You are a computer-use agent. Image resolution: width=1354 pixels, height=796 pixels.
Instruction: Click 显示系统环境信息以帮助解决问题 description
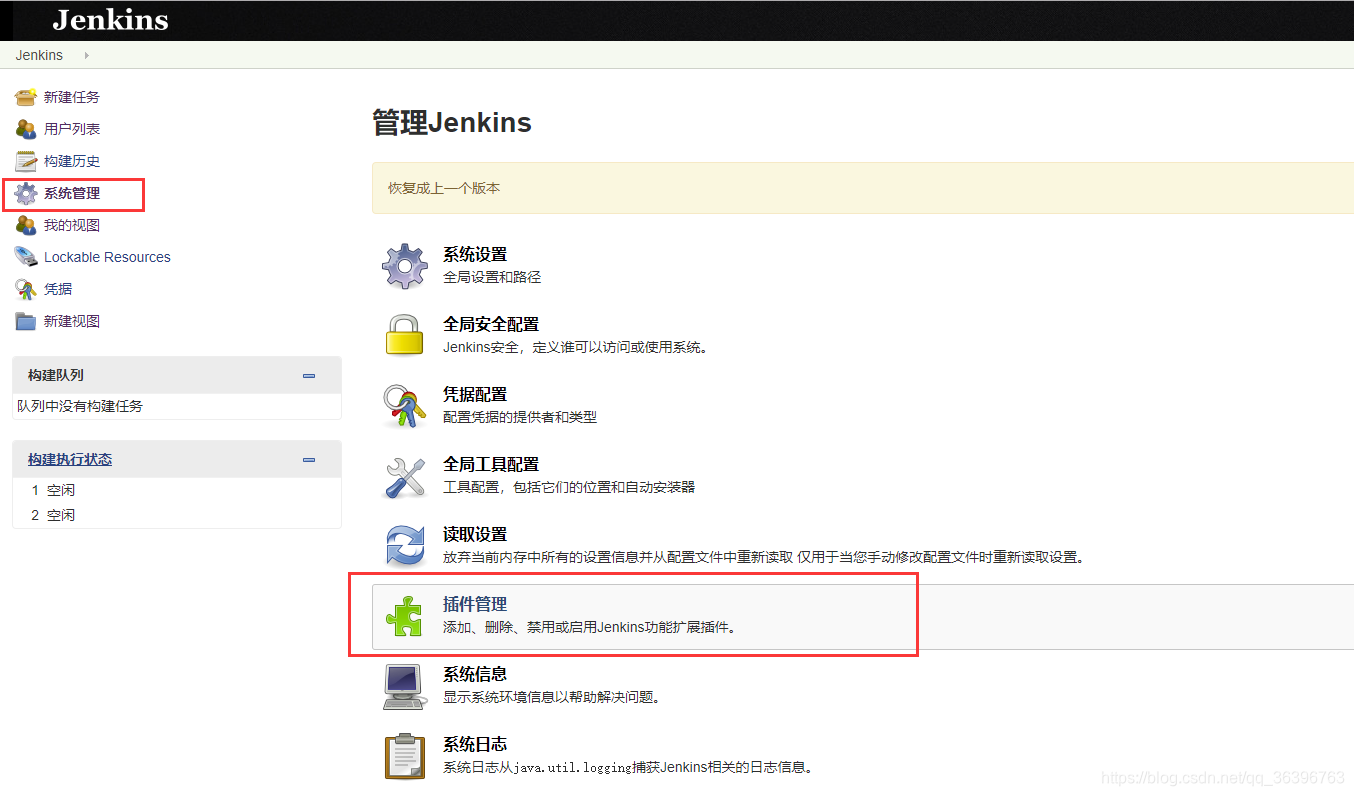click(x=551, y=697)
